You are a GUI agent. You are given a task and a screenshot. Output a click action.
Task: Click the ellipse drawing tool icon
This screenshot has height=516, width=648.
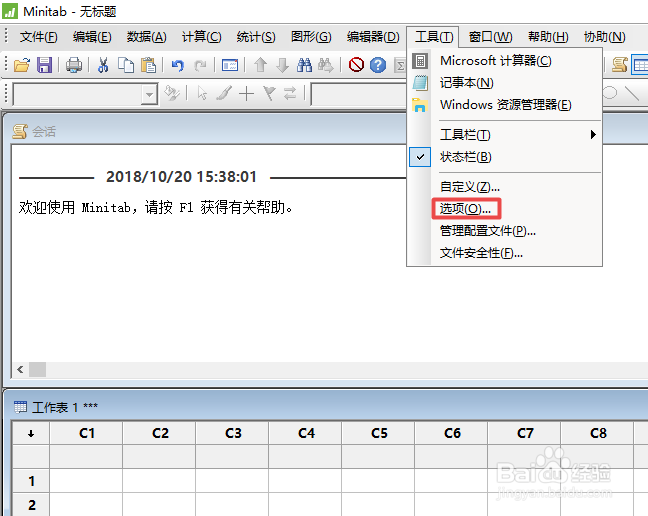coord(610,93)
